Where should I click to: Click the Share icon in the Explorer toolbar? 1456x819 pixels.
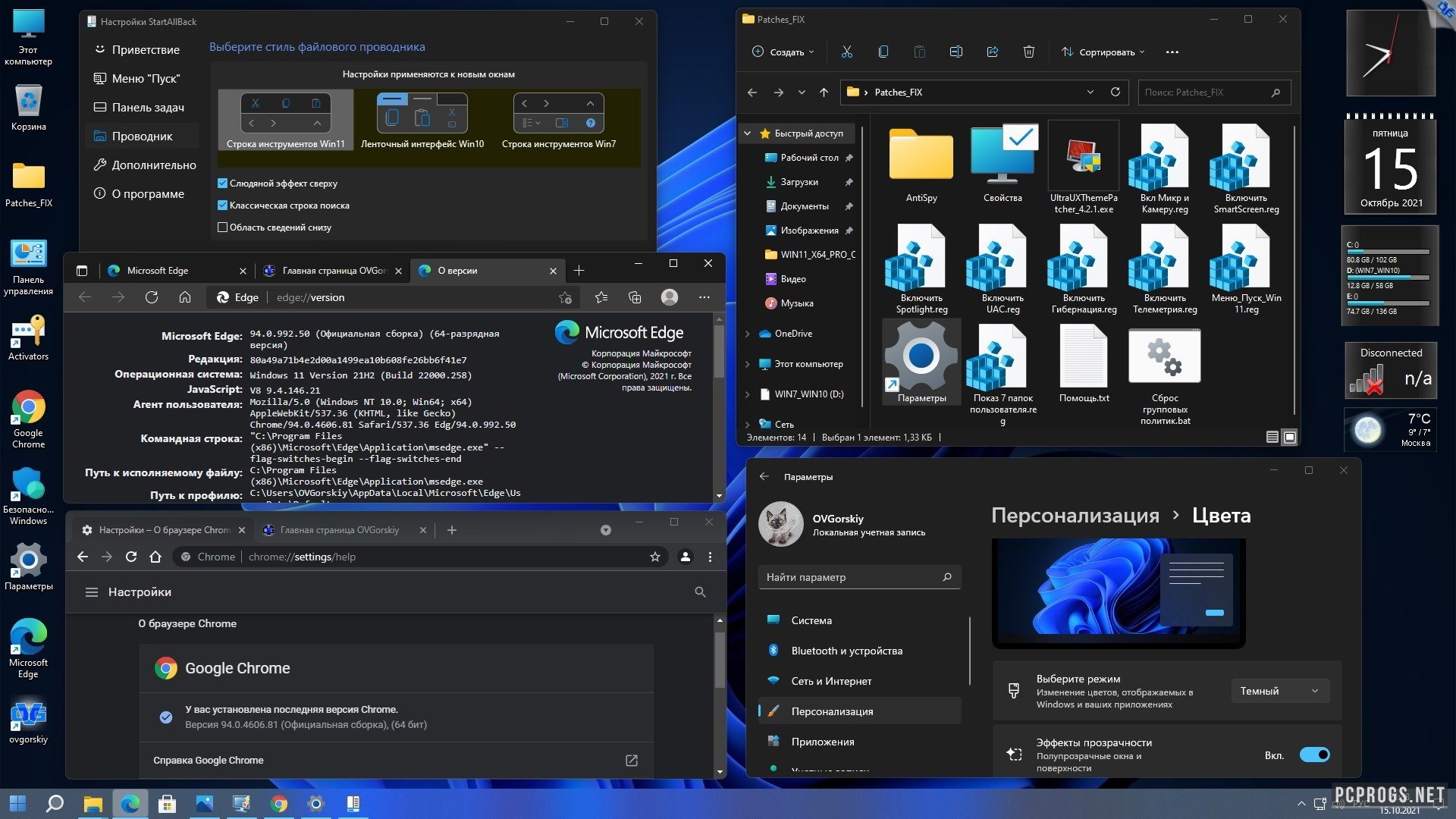coord(992,52)
